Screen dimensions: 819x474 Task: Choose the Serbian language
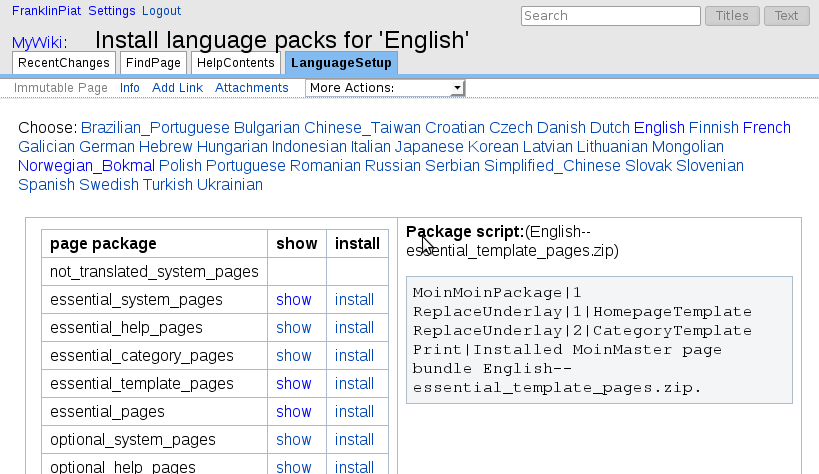pos(452,166)
